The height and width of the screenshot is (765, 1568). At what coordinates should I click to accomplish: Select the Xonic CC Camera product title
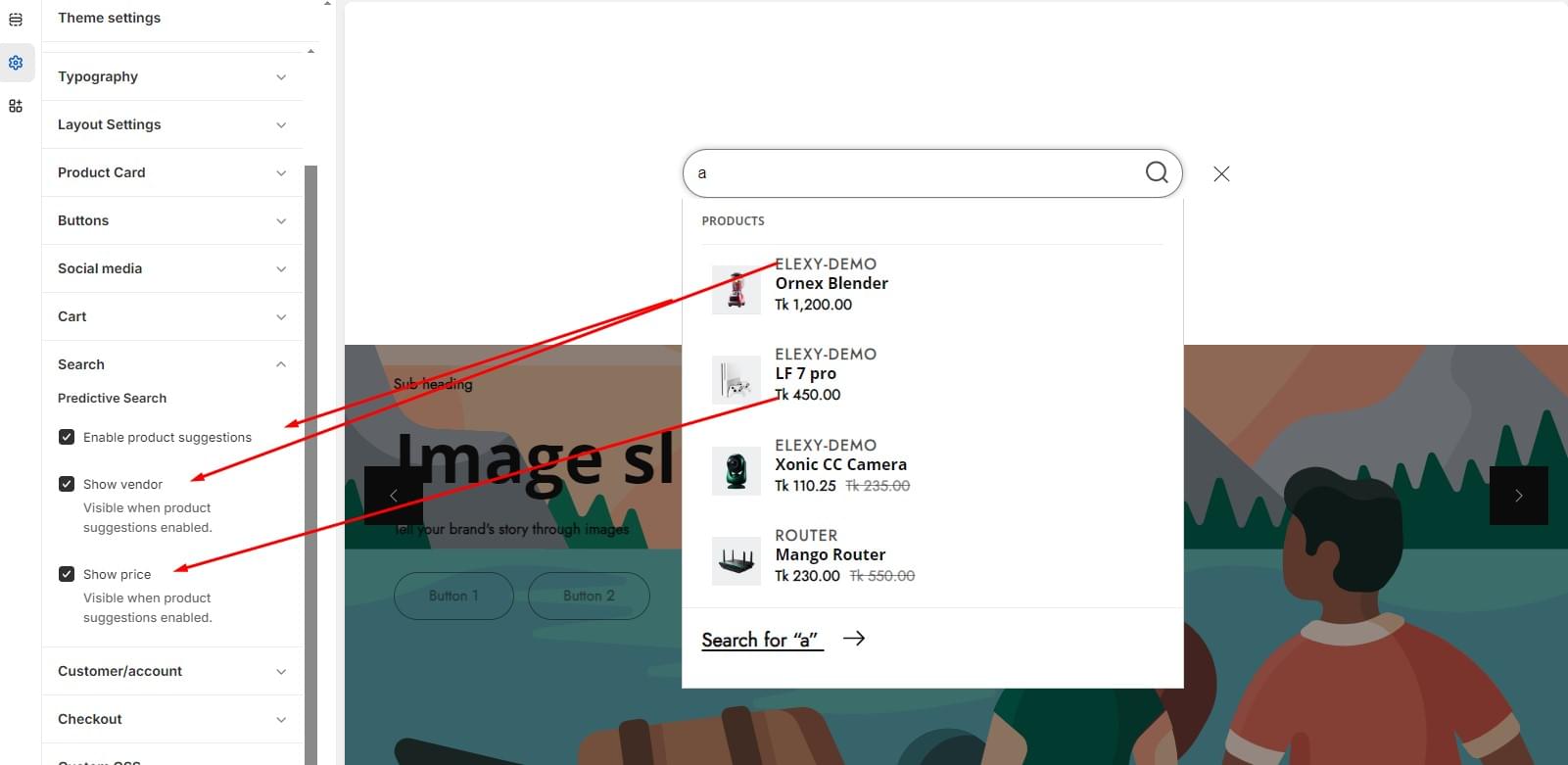[840, 464]
